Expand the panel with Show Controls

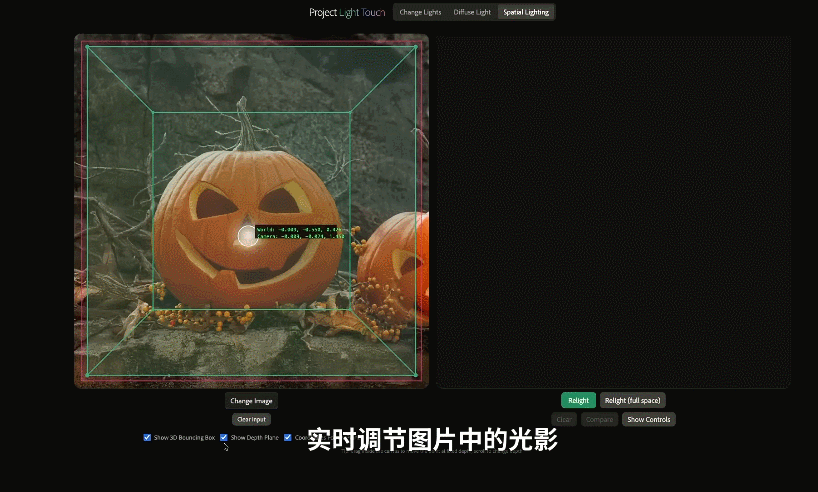[x=648, y=419]
